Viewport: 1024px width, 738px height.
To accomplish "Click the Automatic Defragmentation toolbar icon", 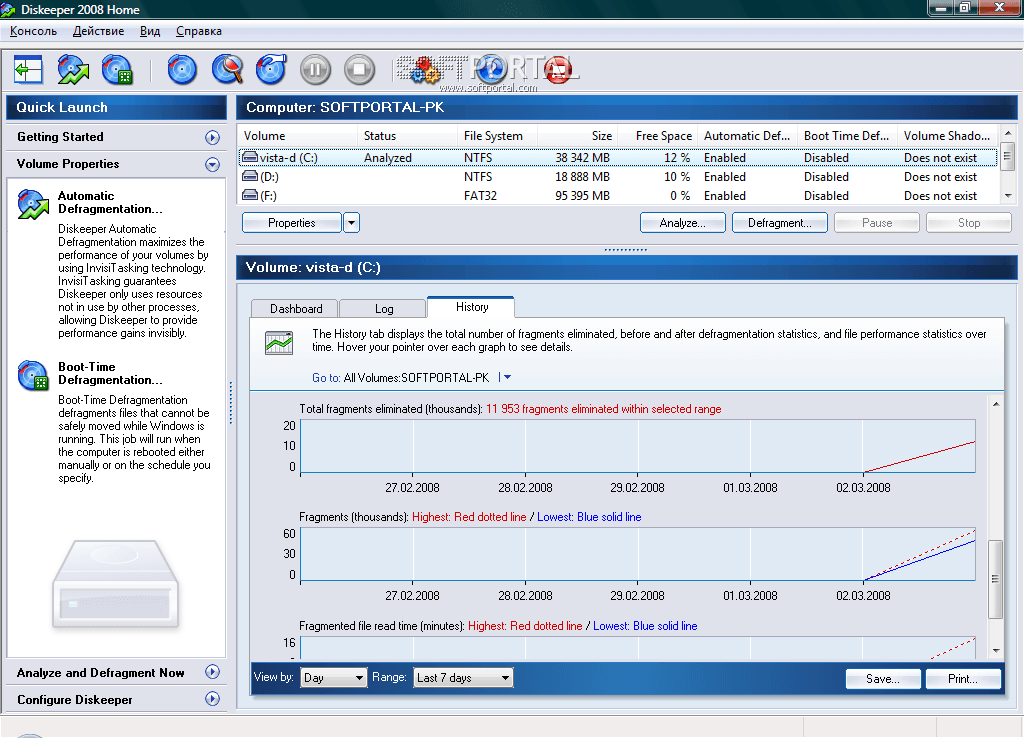I will point(73,70).
